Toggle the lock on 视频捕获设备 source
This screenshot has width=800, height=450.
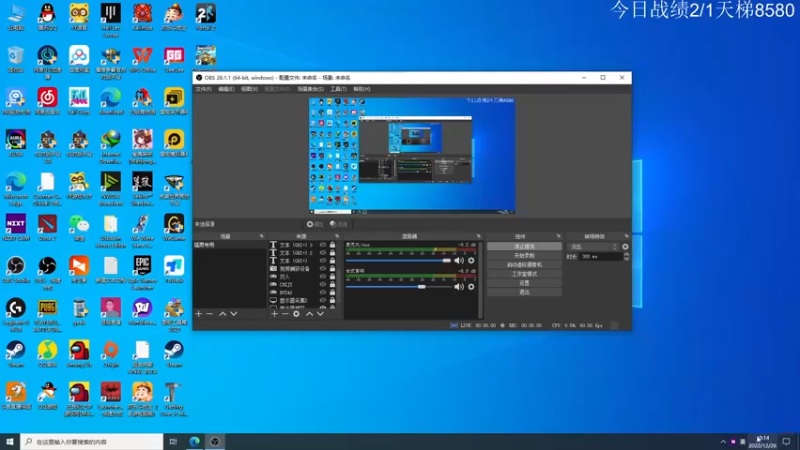pos(333,268)
